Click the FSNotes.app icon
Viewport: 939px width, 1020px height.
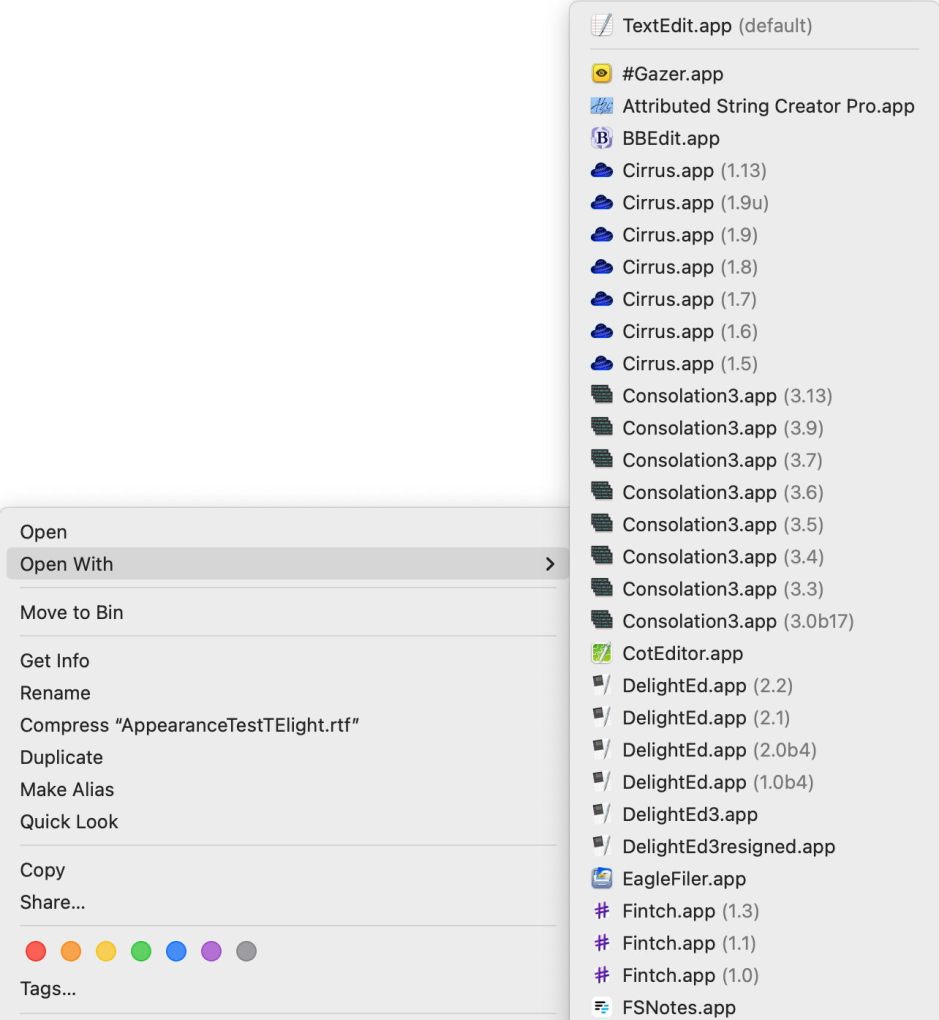pyautogui.click(x=601, y=1007)
